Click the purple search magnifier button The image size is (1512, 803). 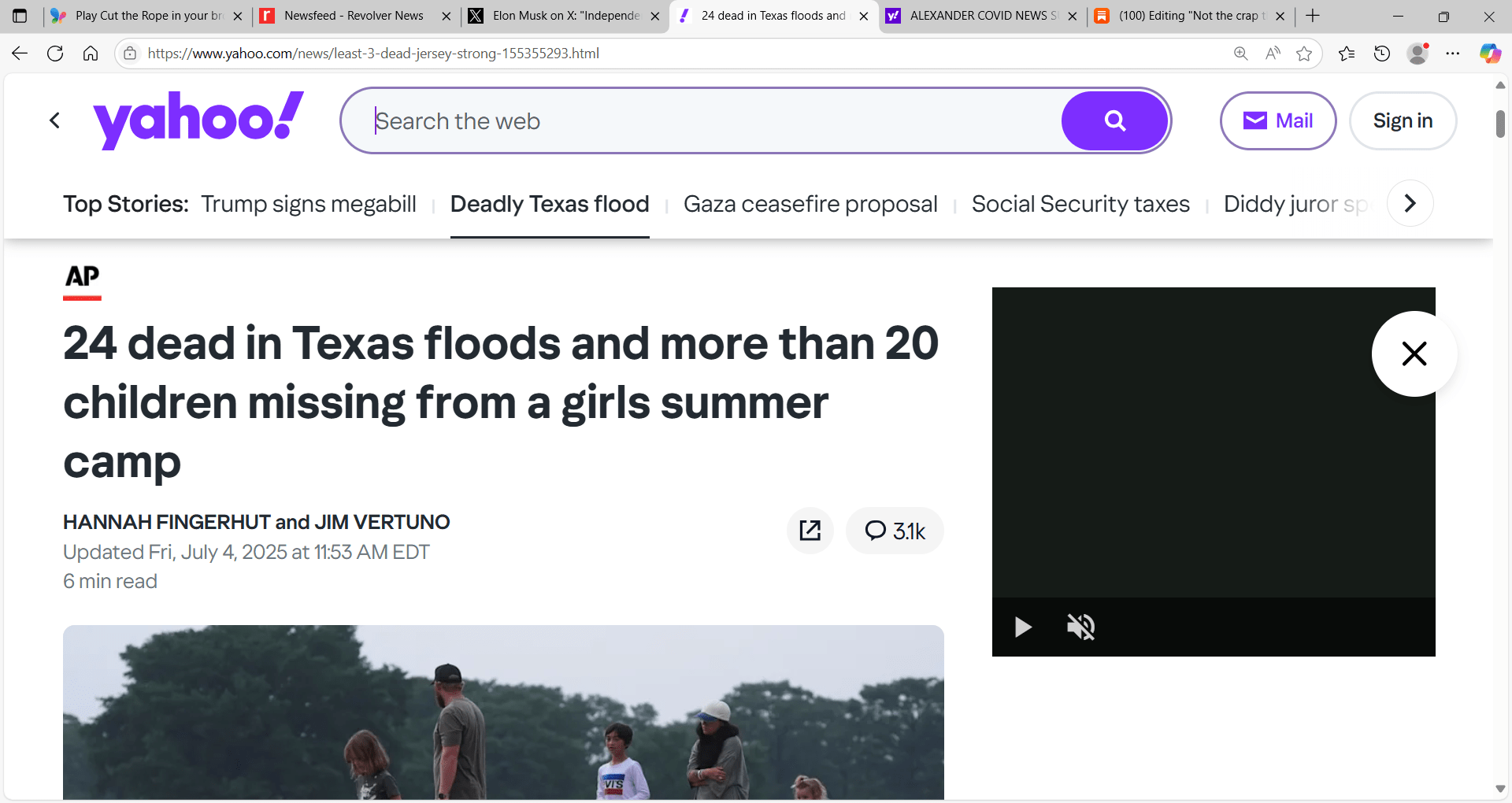click(x=1114, y=120)
